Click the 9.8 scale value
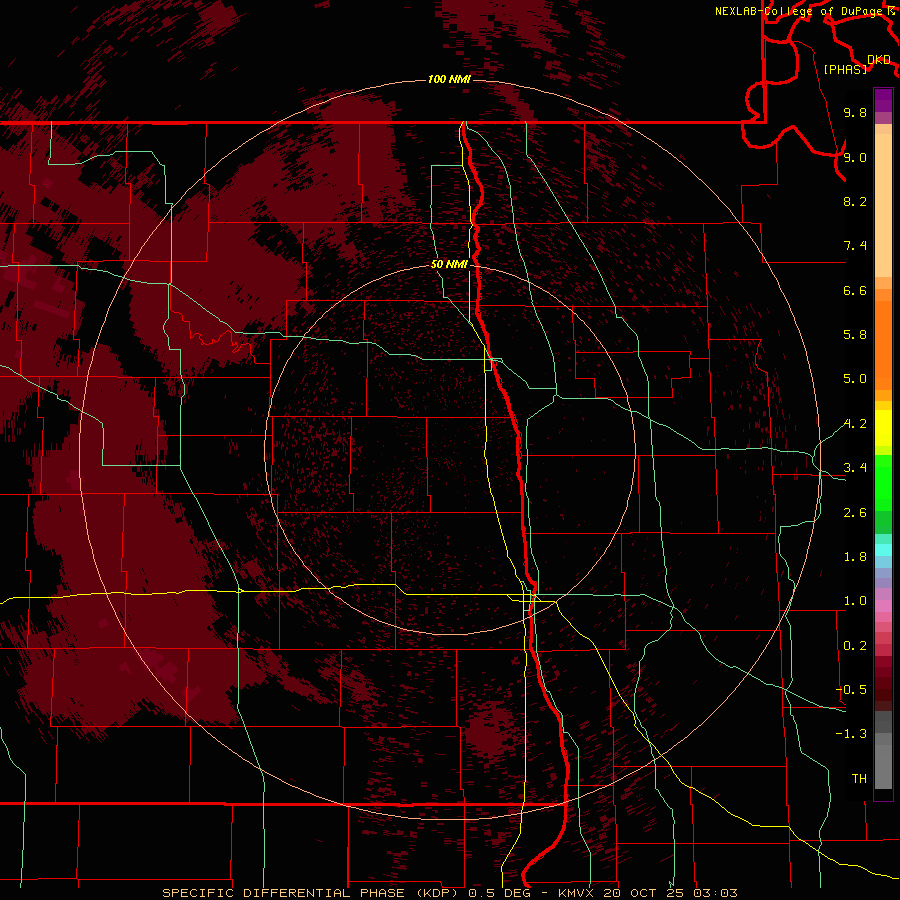The height and width of the screenshot is (900, 900). click(855, 112)
